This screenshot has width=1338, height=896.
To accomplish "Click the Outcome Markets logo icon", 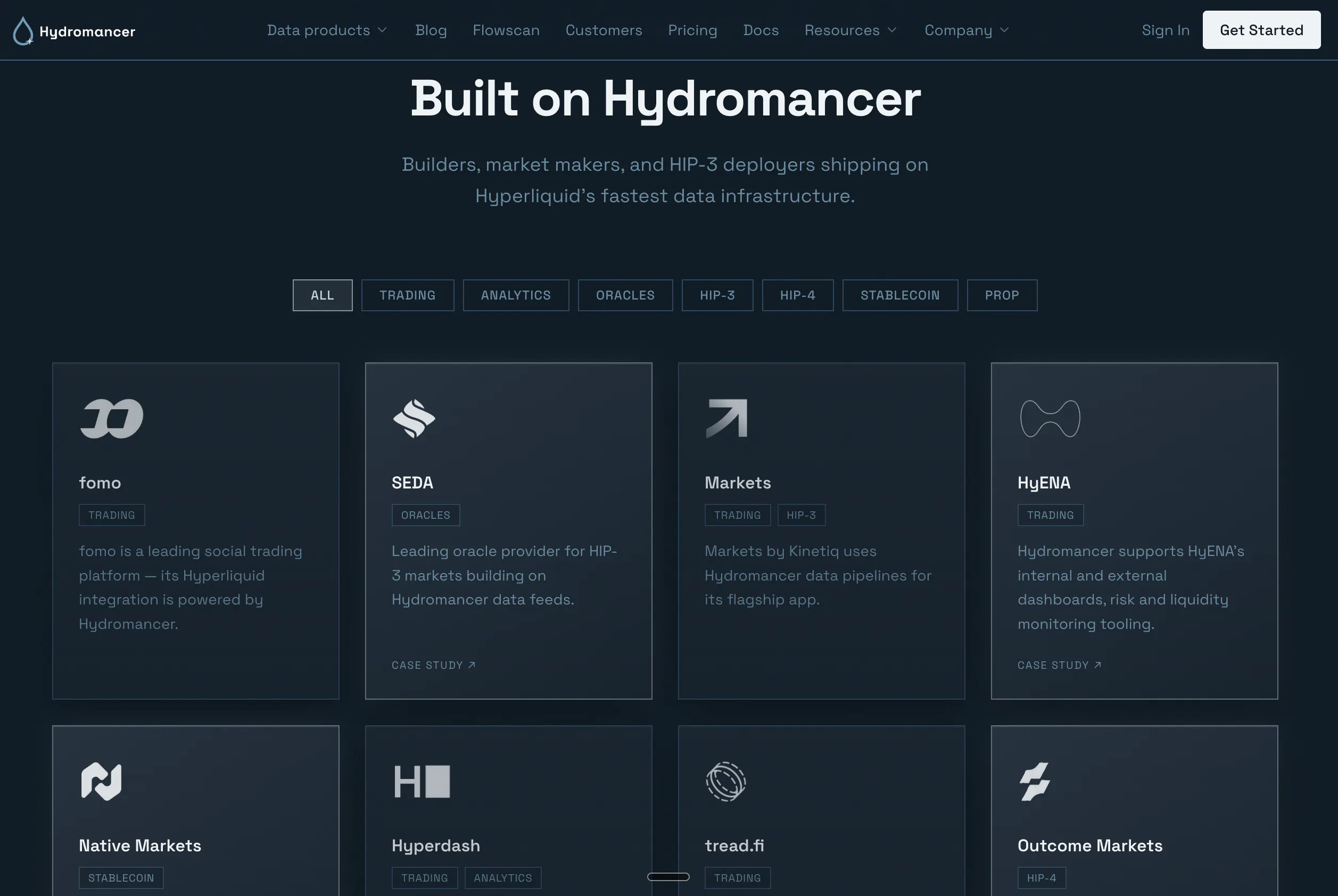I will (x=1035, y=781).
